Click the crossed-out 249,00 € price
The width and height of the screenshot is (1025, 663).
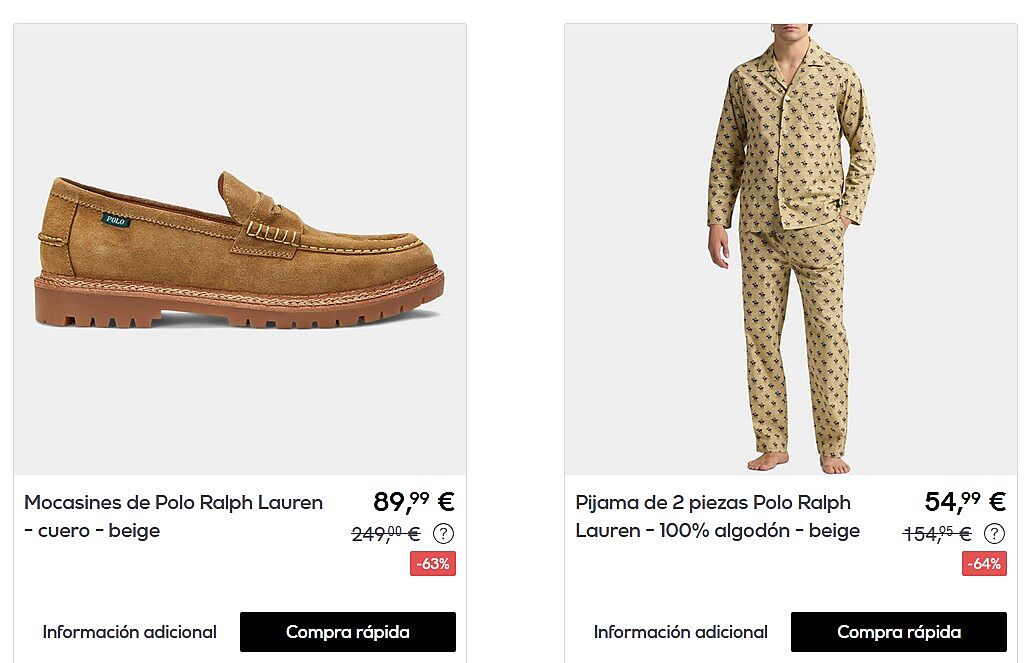(x=386, y=534)
